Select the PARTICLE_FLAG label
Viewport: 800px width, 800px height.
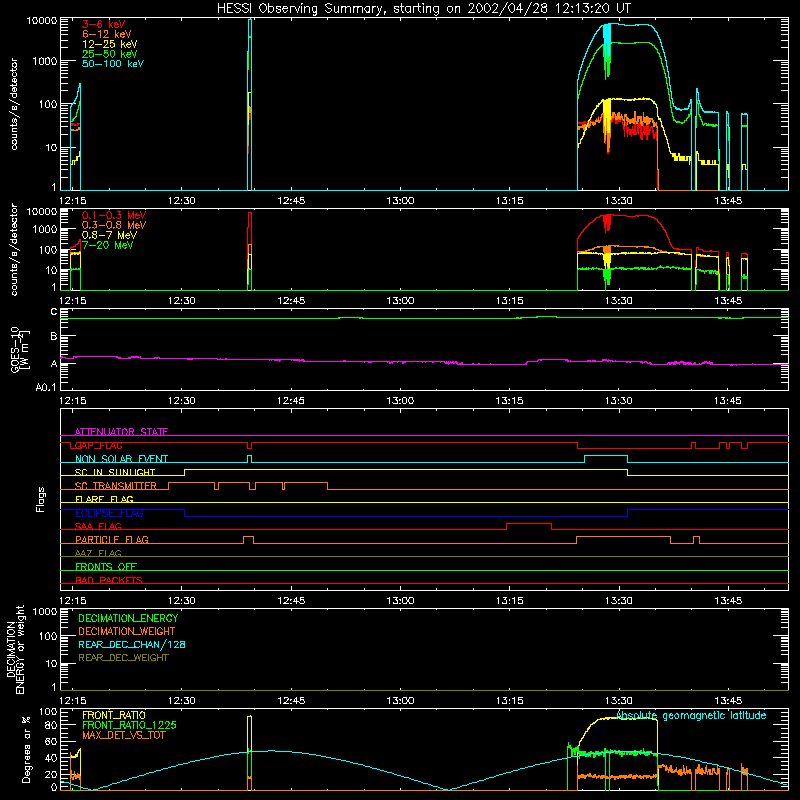pos(112,539)
